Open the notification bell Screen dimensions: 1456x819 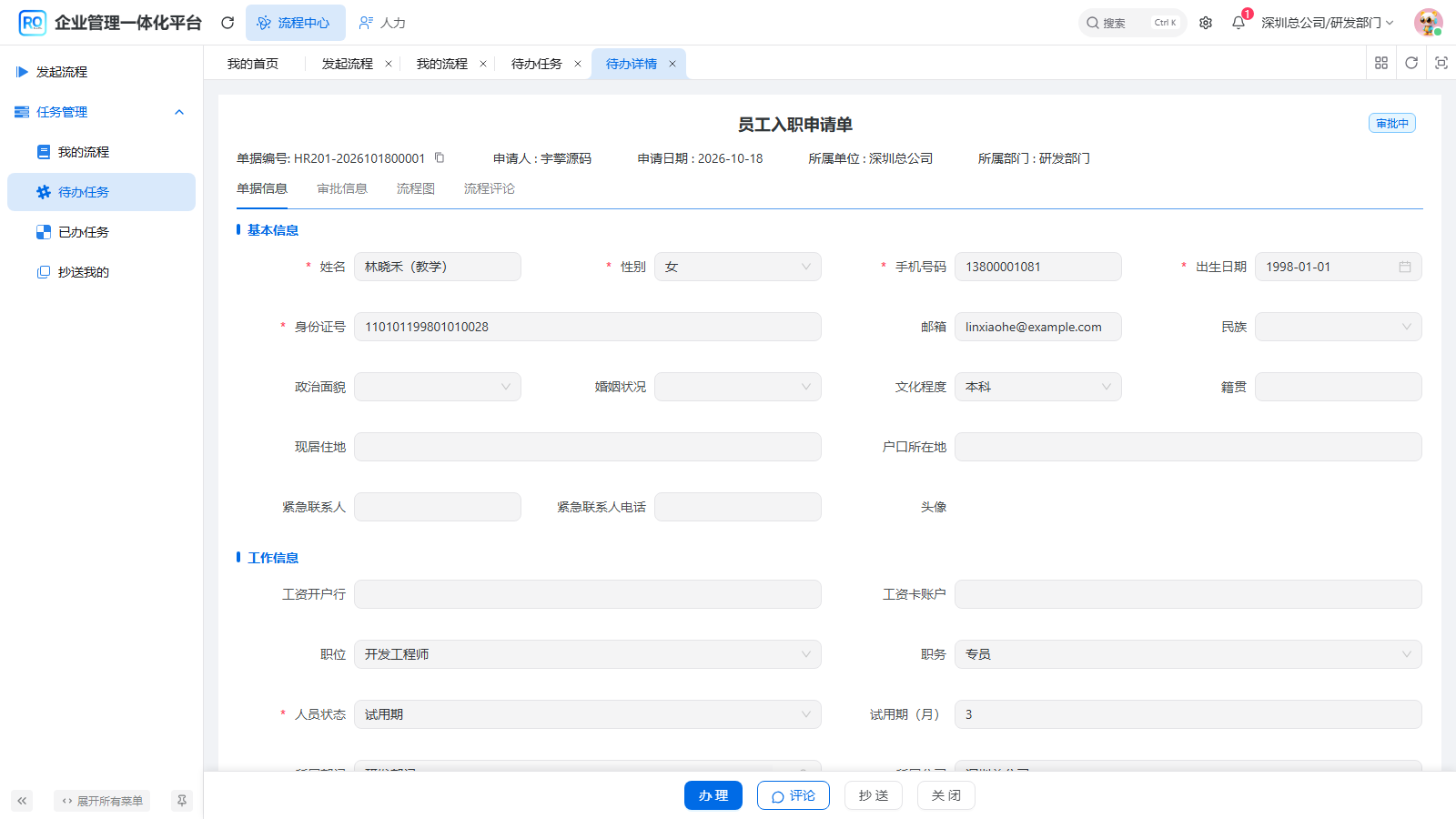point(1239,23)
